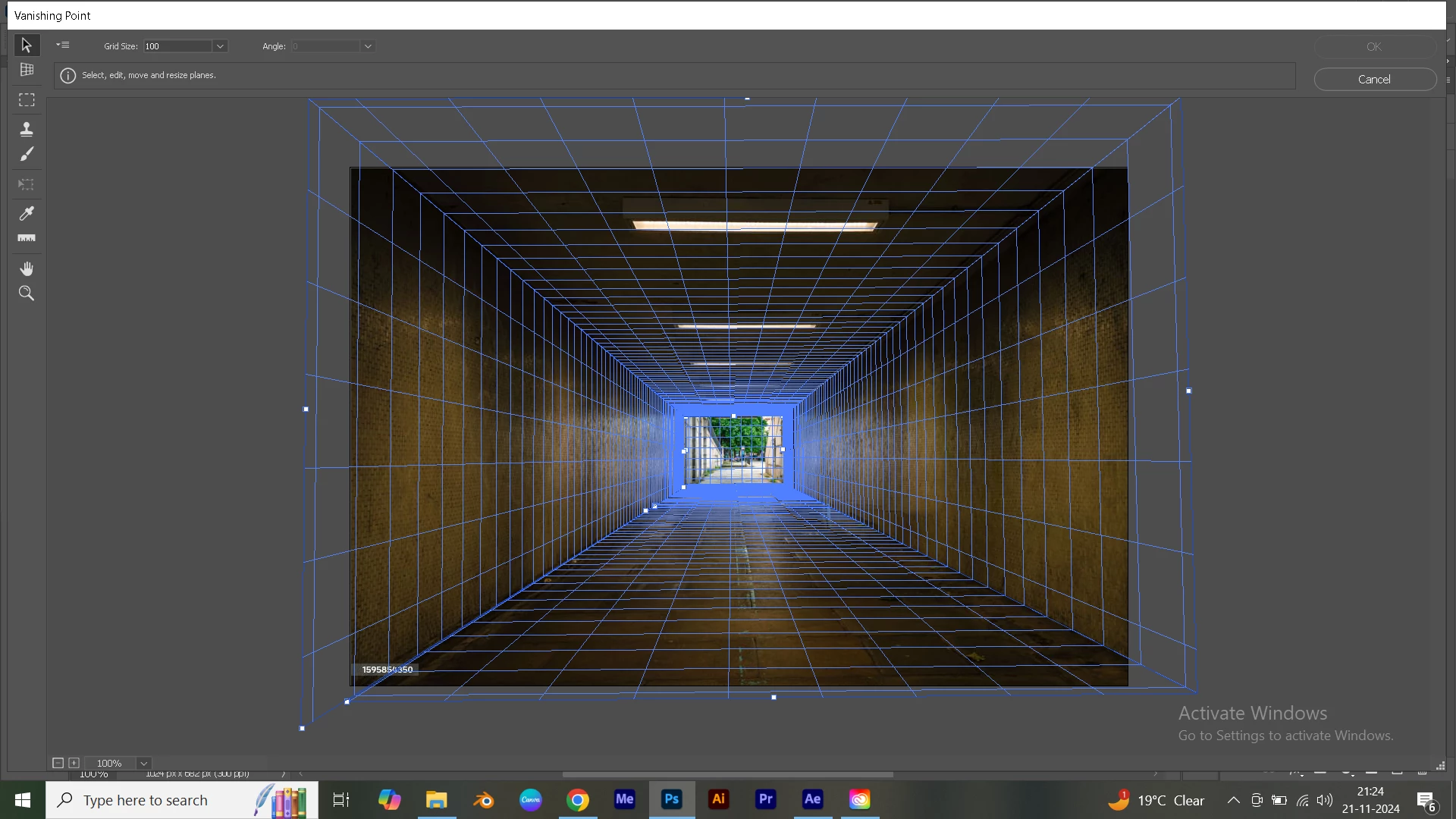Open the zoom level percentage dropdown

[143, 764]
